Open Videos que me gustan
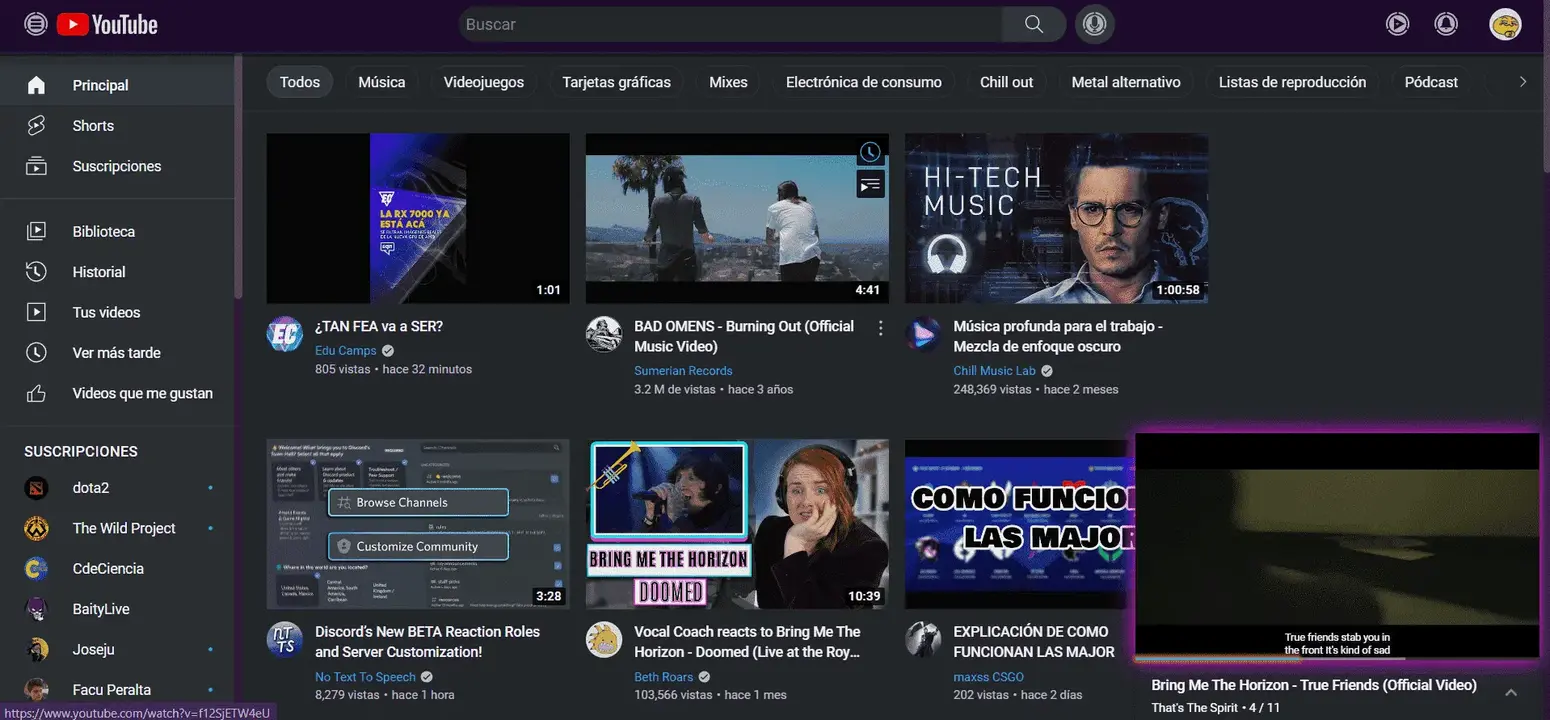Image resolution: width=1550 pixels, height=720 pixels. (117, 393)
